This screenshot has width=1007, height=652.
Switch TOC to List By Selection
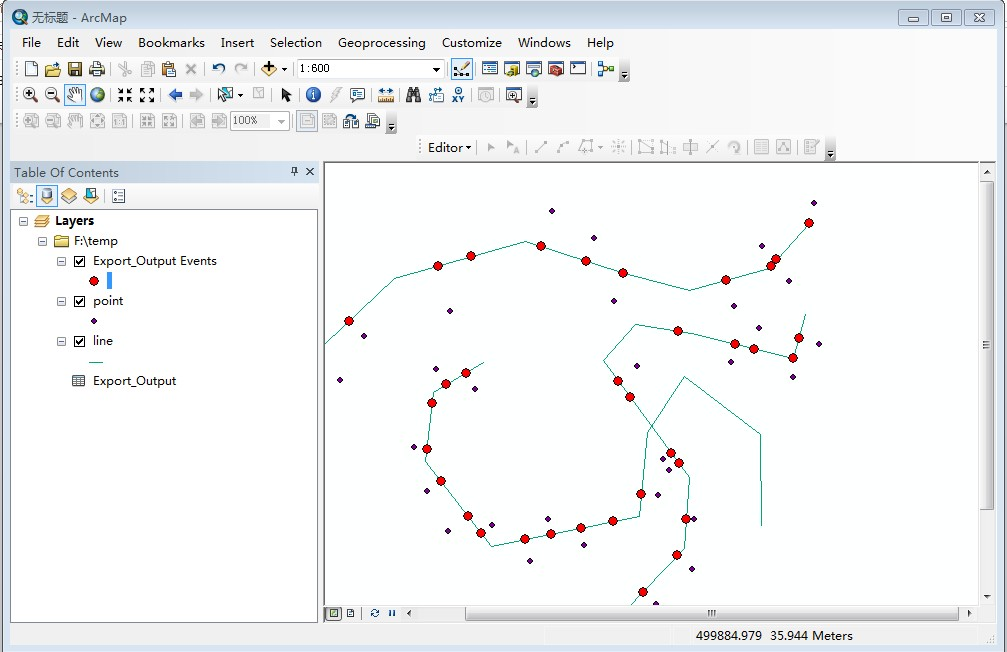(91, 196)
